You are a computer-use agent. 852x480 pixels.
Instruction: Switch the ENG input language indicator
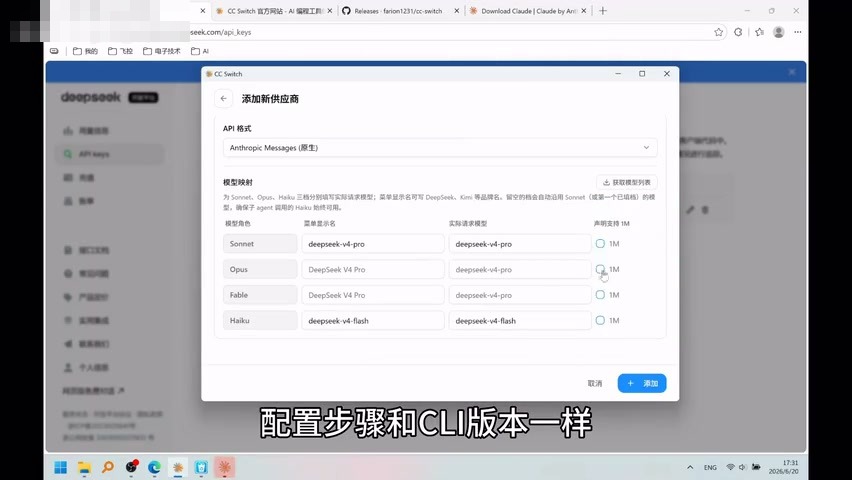pyautogui.click(x=710, y=467)
